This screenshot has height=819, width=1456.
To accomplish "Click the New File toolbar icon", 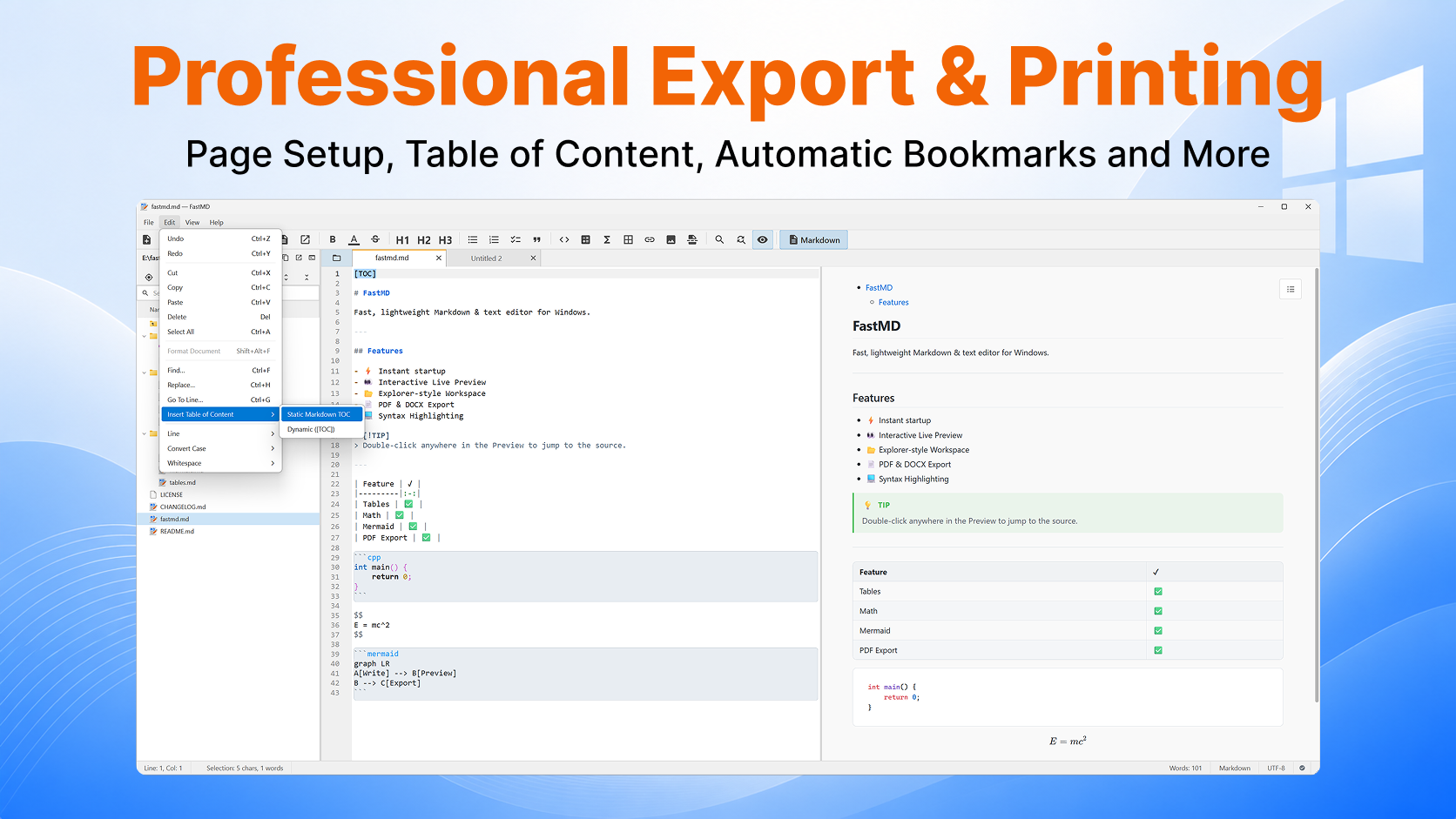I will [x=147, y=239].
